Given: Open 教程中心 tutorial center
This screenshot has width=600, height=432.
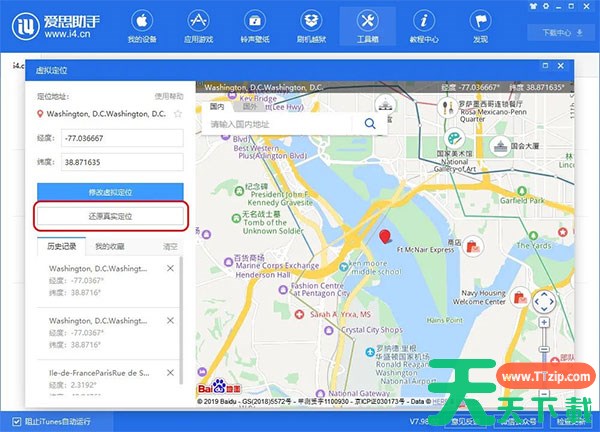Looking at the screenshot, I should [x=423, y=26].
